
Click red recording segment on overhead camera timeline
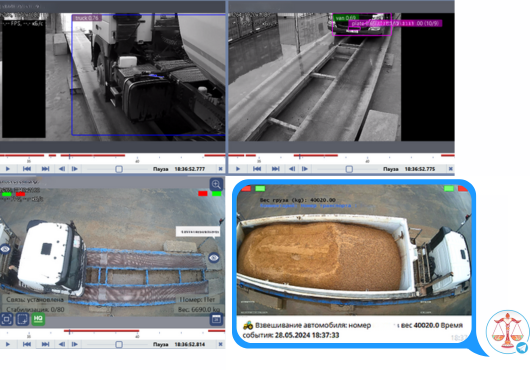pos(101,331)
